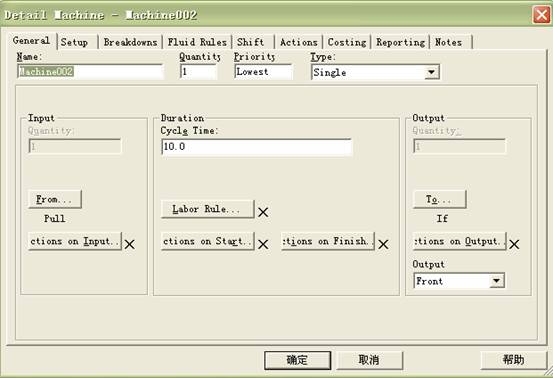Click the To... output rule button
Screen dimensions: 553x378
point(439,199)
